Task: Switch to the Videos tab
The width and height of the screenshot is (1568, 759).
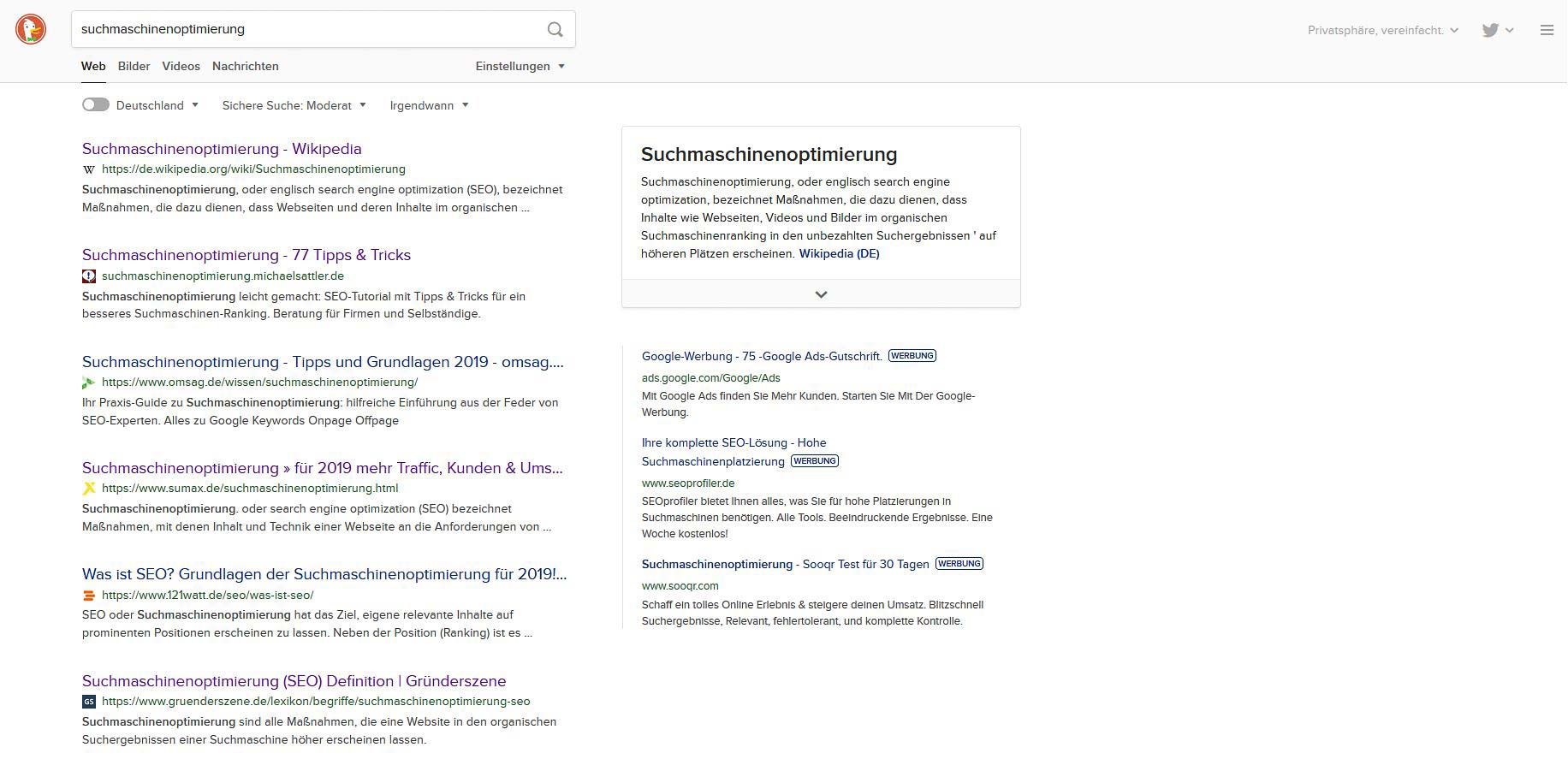Action: pyautogui.click(x=181, y=66)
